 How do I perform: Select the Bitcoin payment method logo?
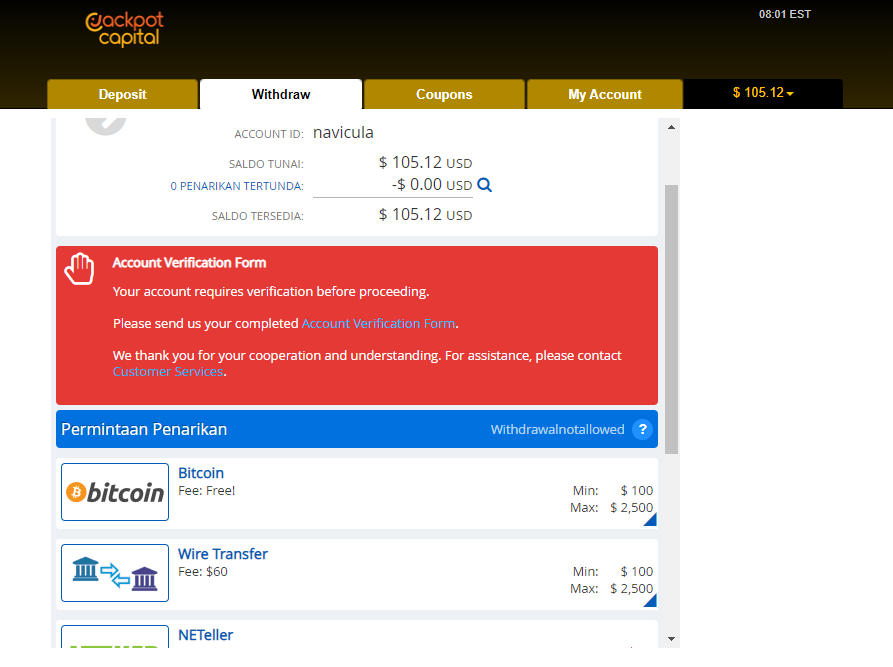click(114, 491)
